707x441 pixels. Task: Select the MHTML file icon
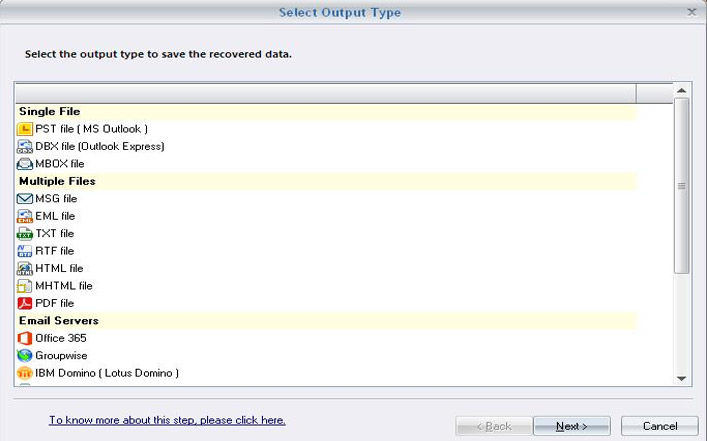tap(24, 286)
